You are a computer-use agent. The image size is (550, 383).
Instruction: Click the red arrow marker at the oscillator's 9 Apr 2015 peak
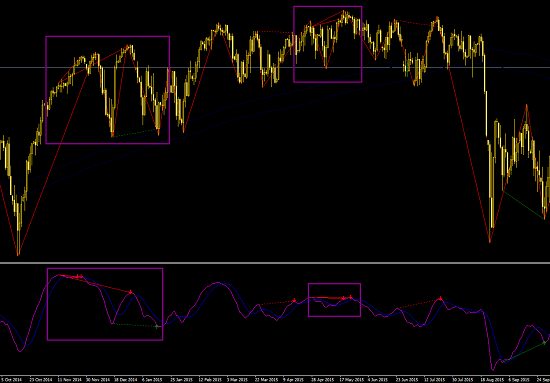(x=294, y=300)
